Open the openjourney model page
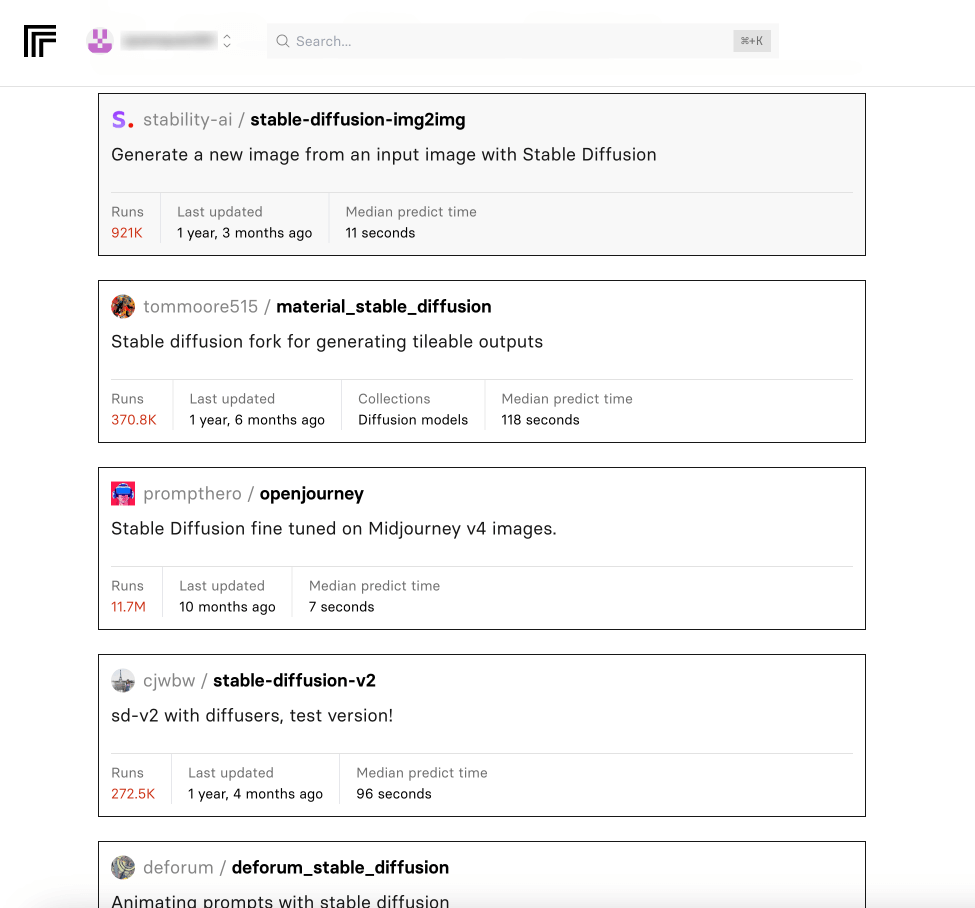Screen dimensions: 975x908 [311, 494]
